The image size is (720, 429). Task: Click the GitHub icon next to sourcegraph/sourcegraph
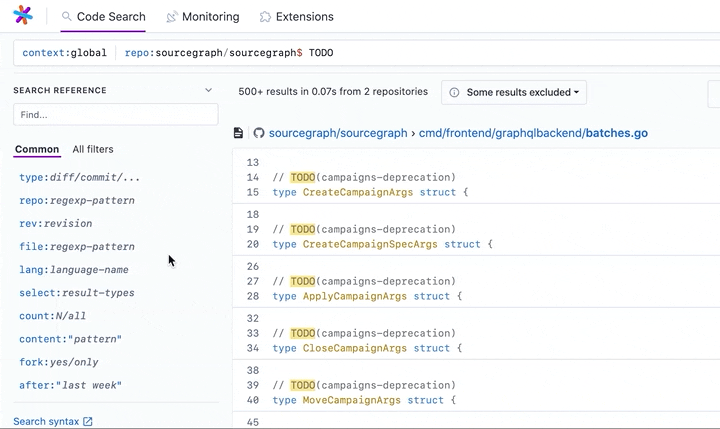click(259, 133)
